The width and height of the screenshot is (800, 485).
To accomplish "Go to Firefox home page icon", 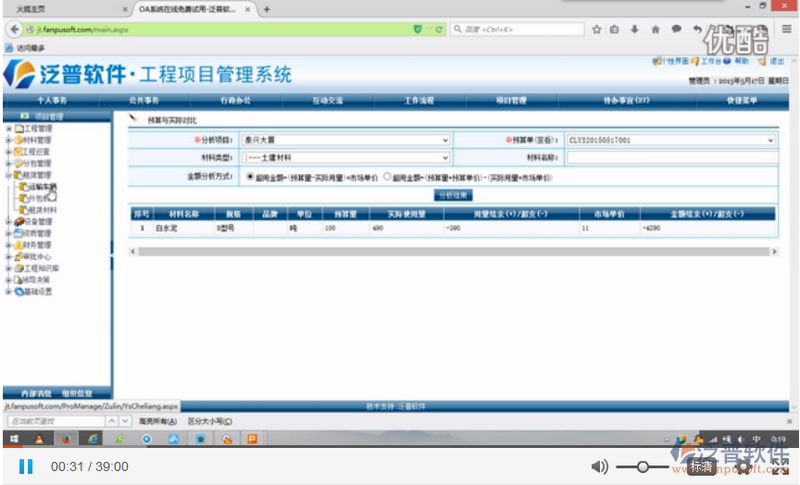I will tap(654, 30).
